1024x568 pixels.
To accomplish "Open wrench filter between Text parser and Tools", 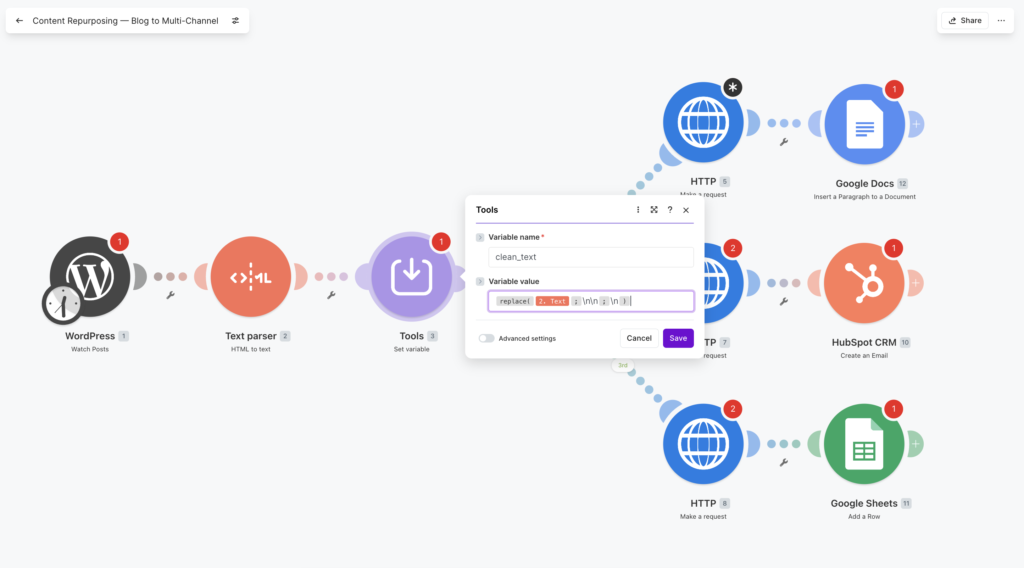I will pyautogui.click(x=331, y=295).
